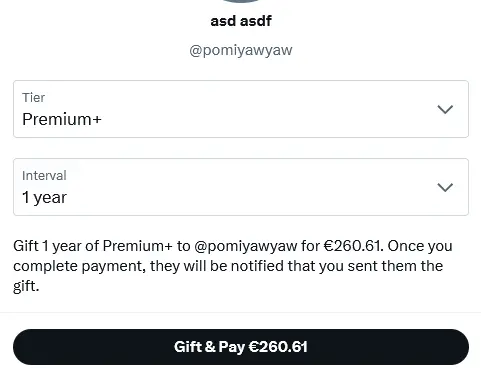
Task: Expand the Interval selection box
Action: [x=241, y=187]
